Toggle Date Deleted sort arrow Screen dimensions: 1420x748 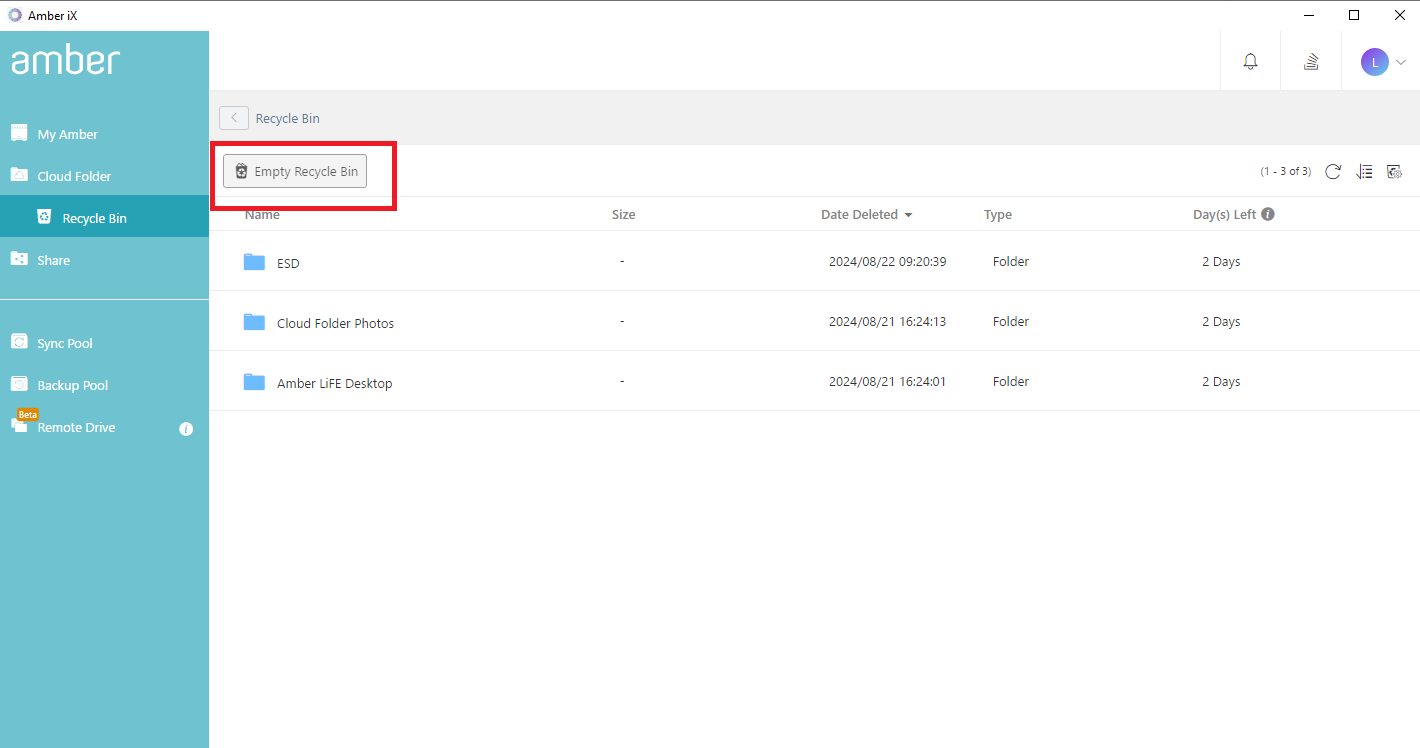tap(908, 215)
